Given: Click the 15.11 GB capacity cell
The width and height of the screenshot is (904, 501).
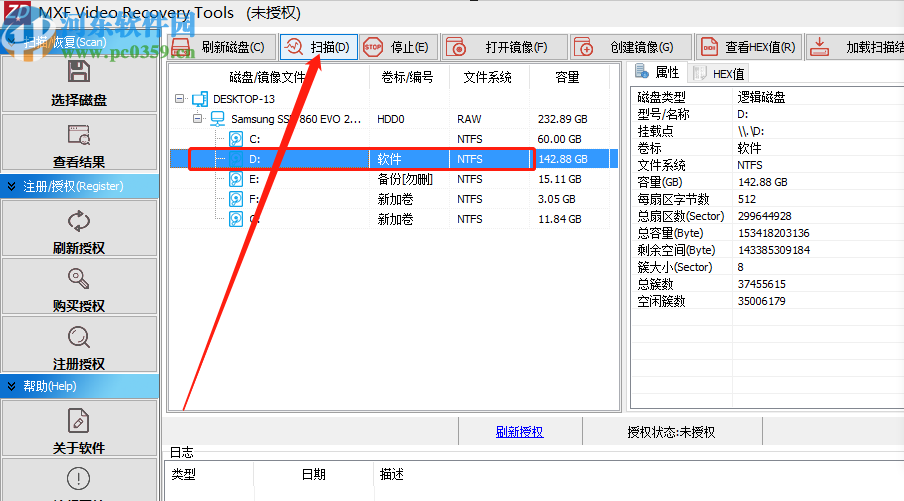Looking at the screenshot, I should tap(559, 179).
